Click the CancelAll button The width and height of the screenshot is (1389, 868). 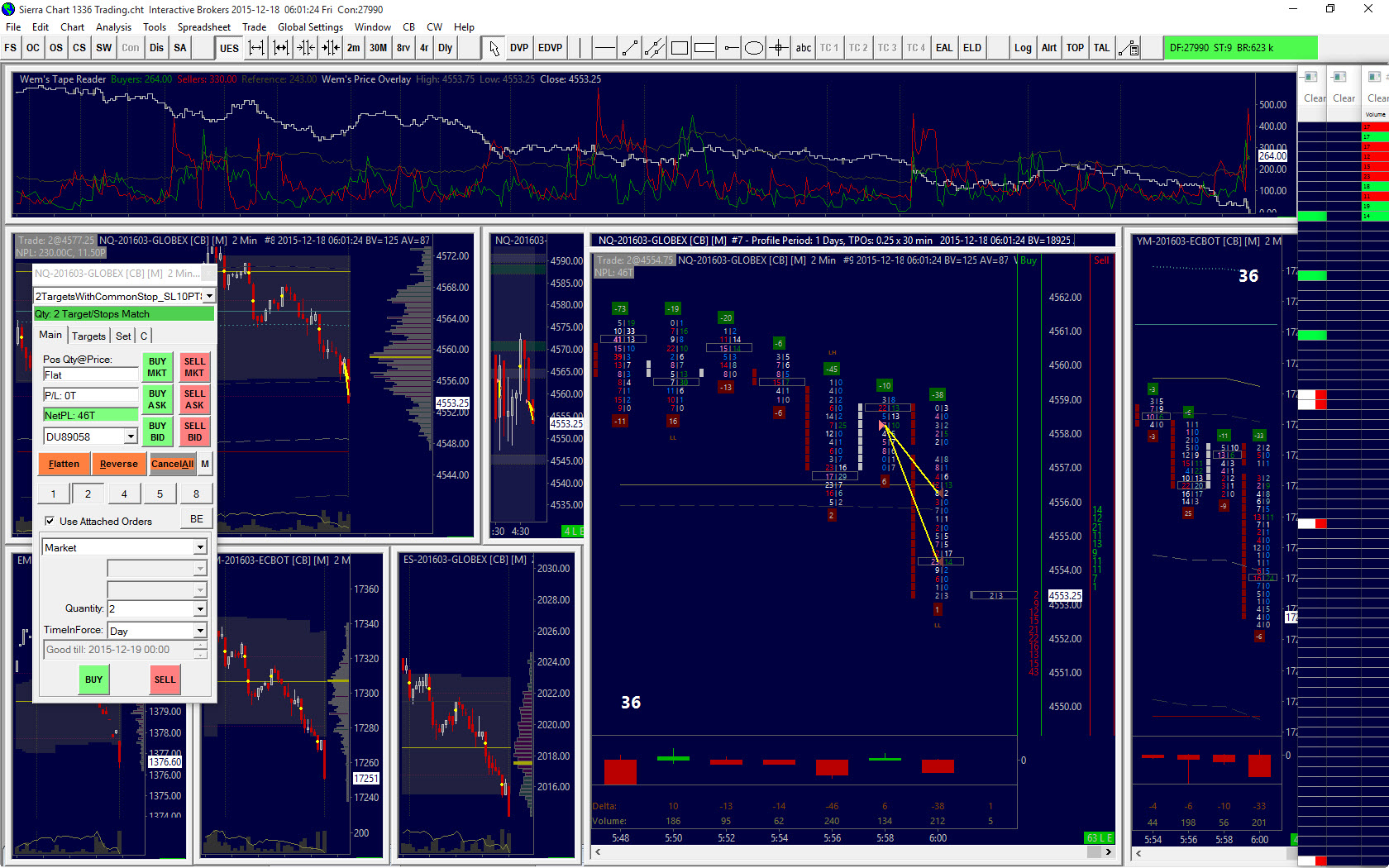[x=172, y=464]
